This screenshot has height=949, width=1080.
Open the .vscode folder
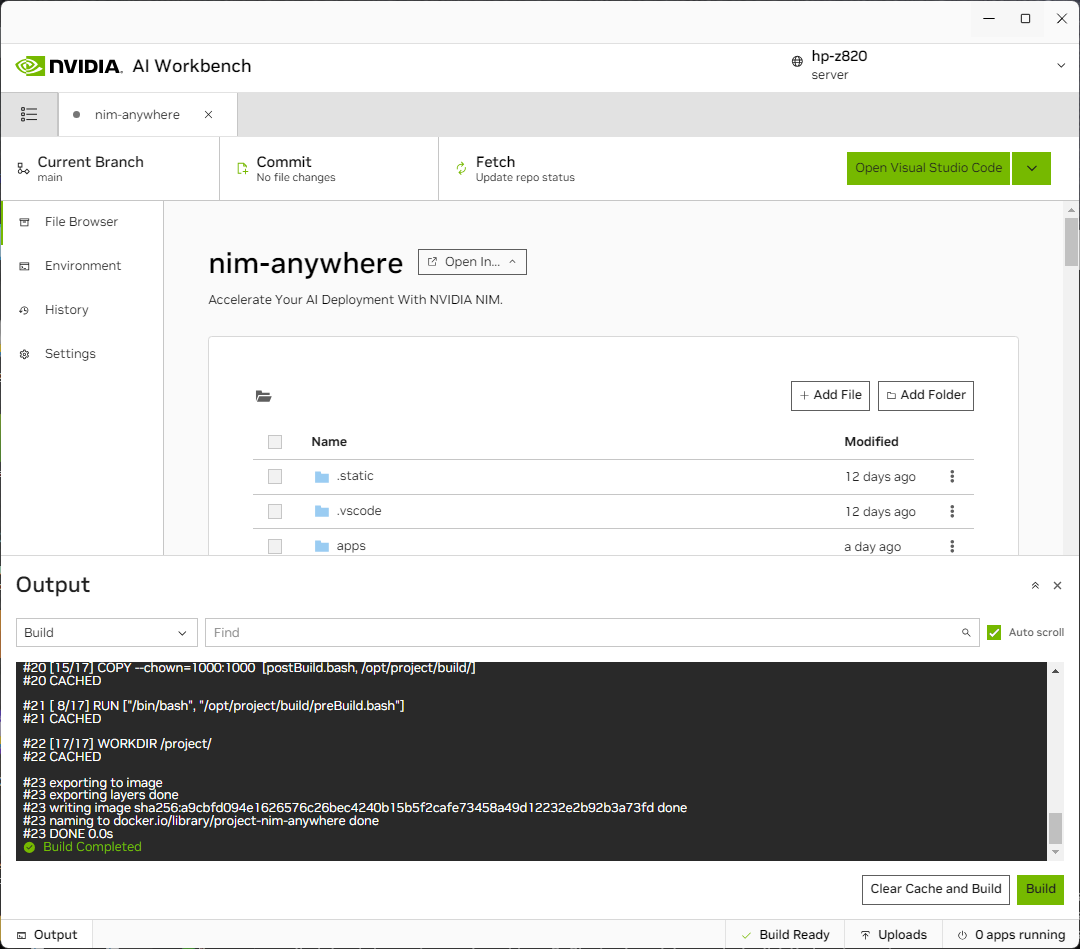359,511
